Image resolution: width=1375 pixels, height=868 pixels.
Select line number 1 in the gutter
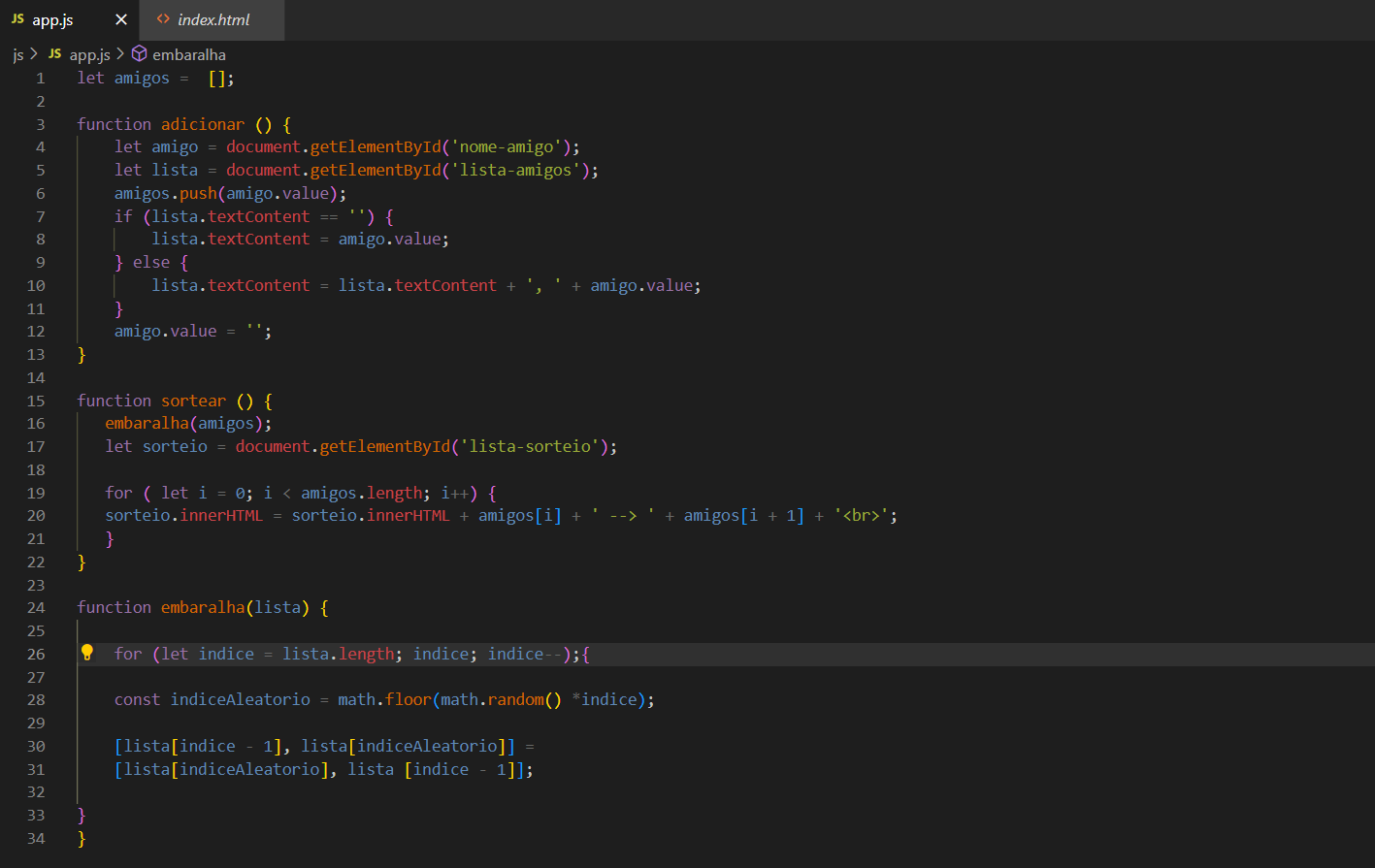[40, 78]
